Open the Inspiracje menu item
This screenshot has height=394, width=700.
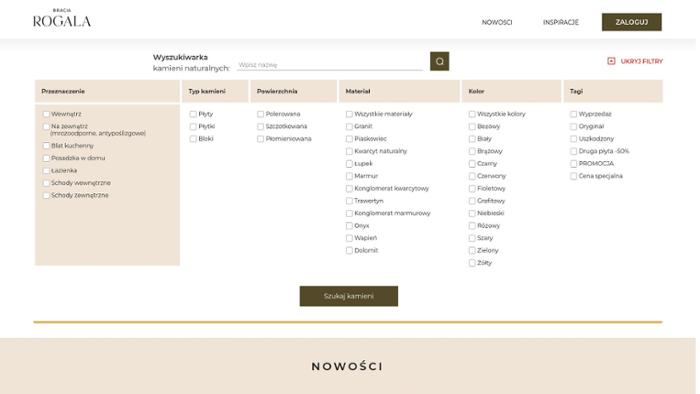(561, 22)
